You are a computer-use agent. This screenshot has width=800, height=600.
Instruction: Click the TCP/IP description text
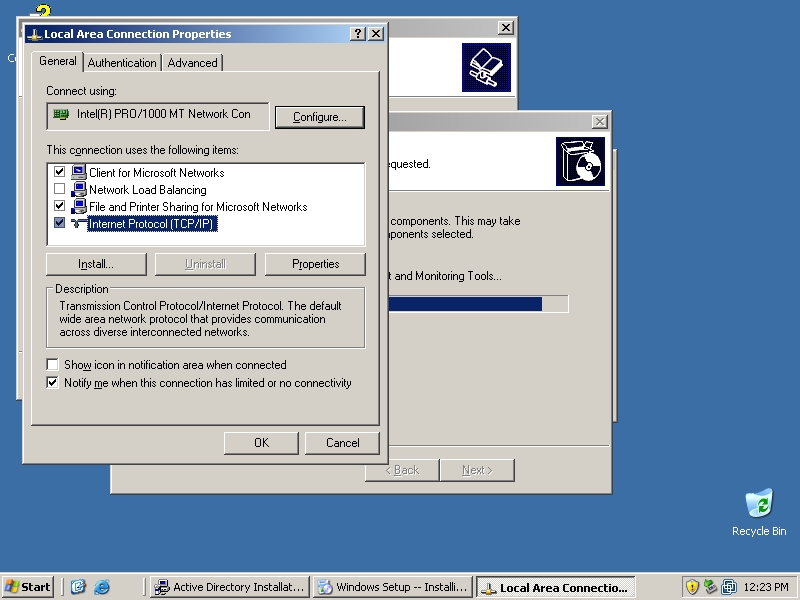point(201,319)
